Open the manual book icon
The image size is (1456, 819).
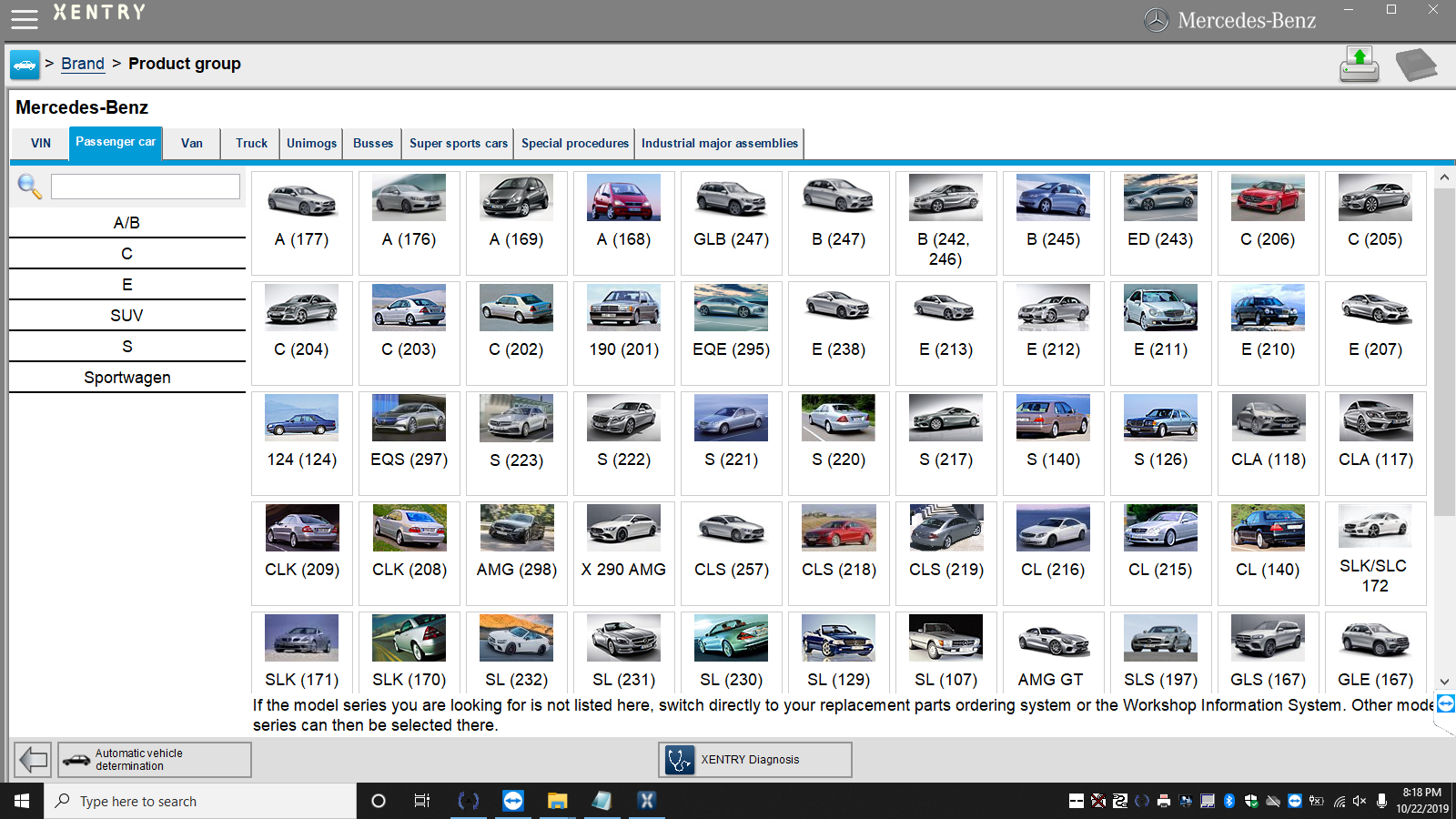(x=1416, y=65)
